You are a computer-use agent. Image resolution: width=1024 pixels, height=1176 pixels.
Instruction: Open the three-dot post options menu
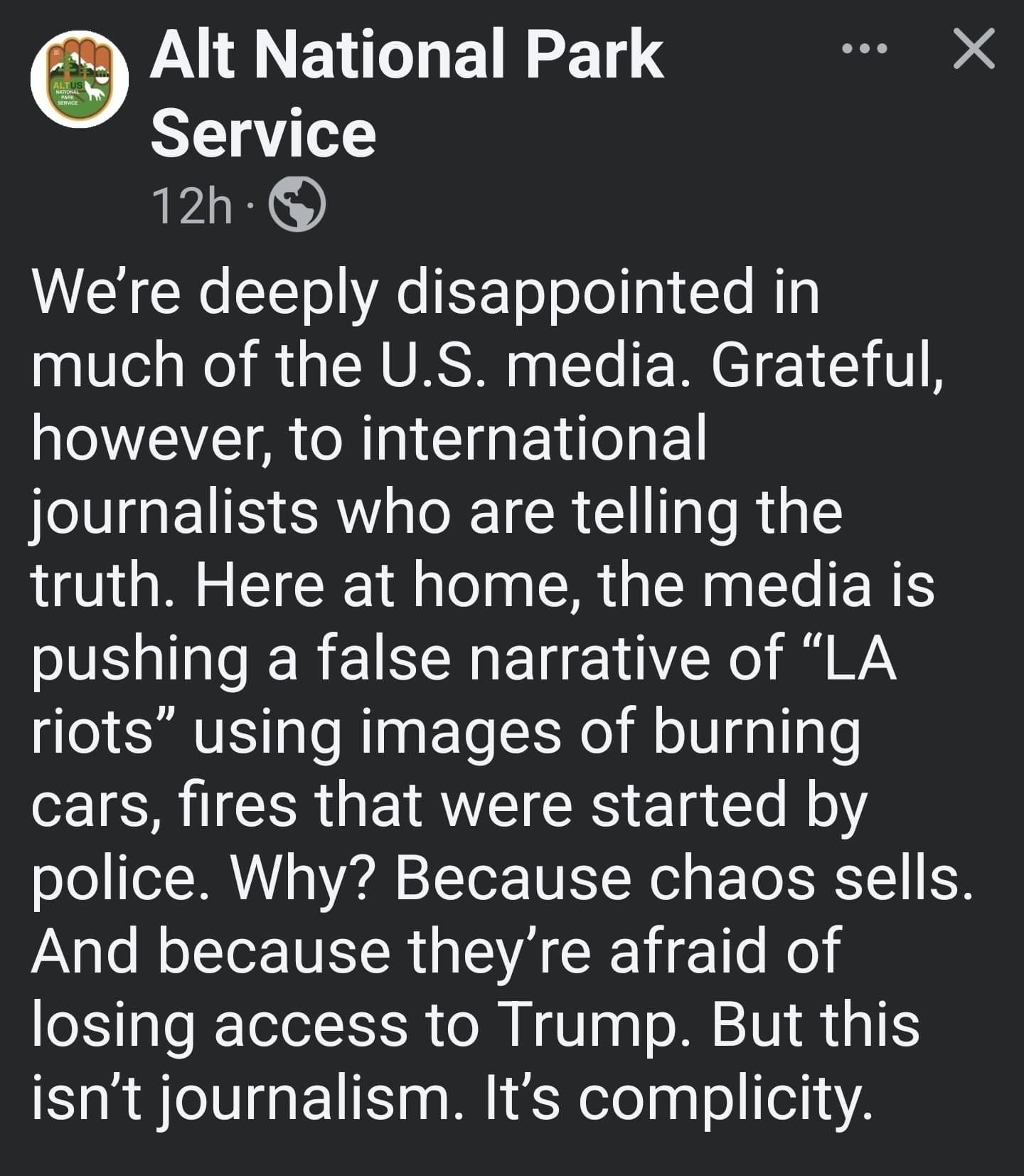(x=864, y=49)
